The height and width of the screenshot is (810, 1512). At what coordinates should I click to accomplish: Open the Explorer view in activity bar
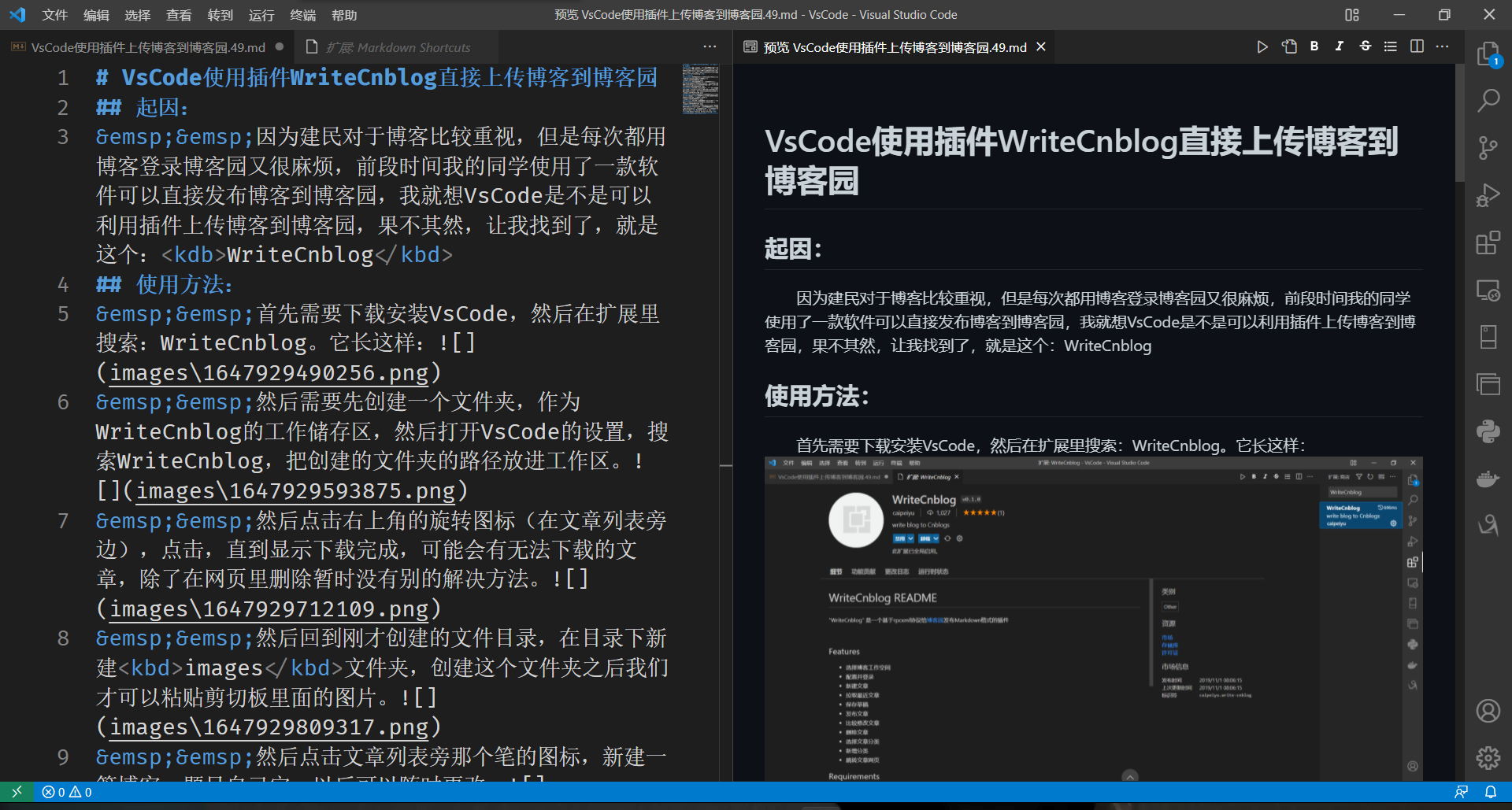[1488, 54]
